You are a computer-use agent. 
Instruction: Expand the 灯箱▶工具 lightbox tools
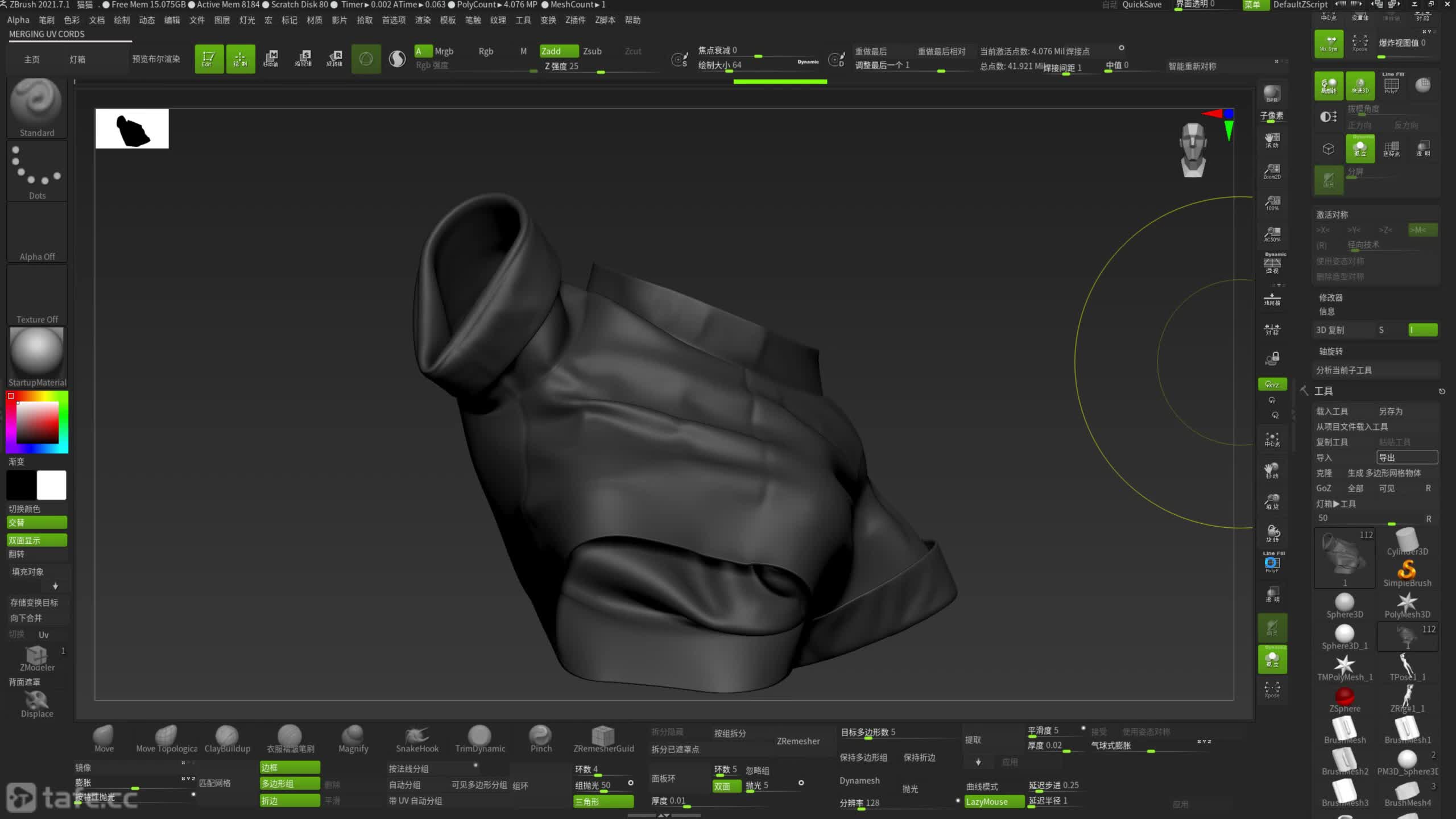pos(1335,503)
